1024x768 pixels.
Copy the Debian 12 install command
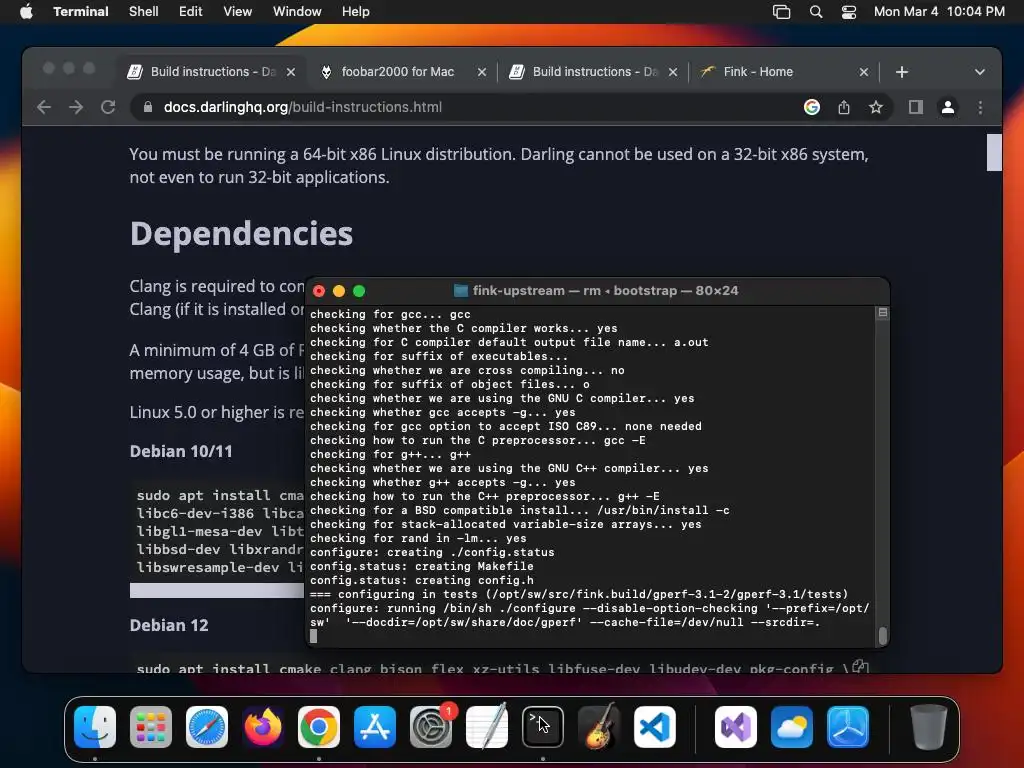pos(860,667)
